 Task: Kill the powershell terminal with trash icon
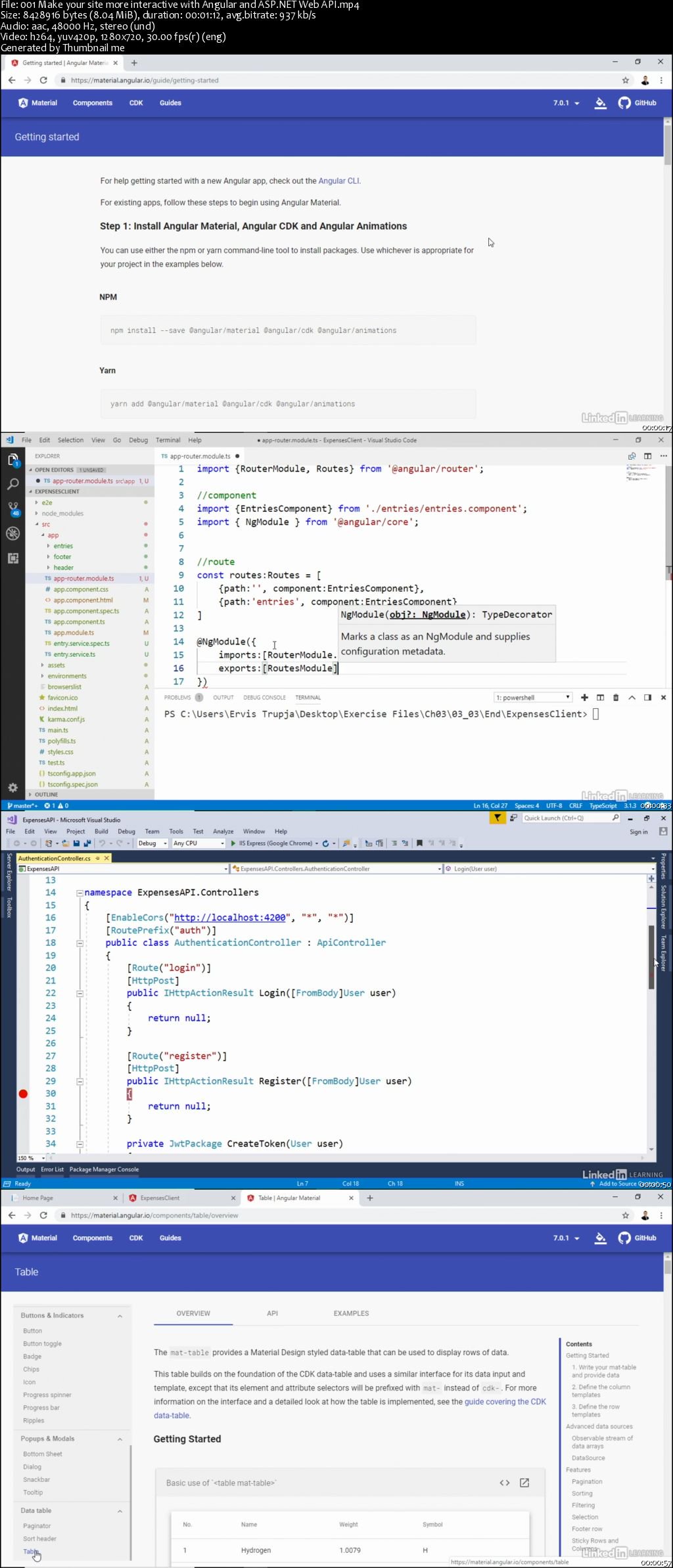click(616, 698)
